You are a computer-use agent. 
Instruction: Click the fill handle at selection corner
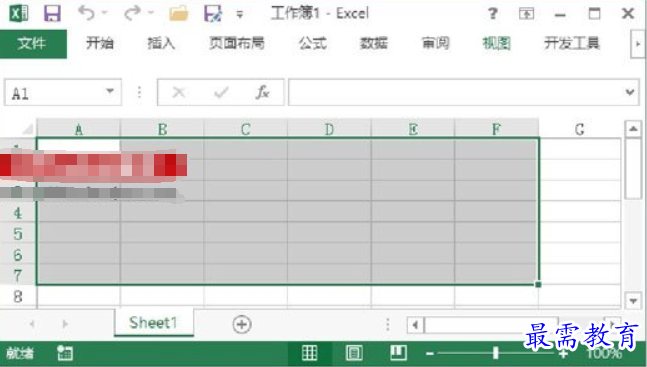click(x=538, y=284)
